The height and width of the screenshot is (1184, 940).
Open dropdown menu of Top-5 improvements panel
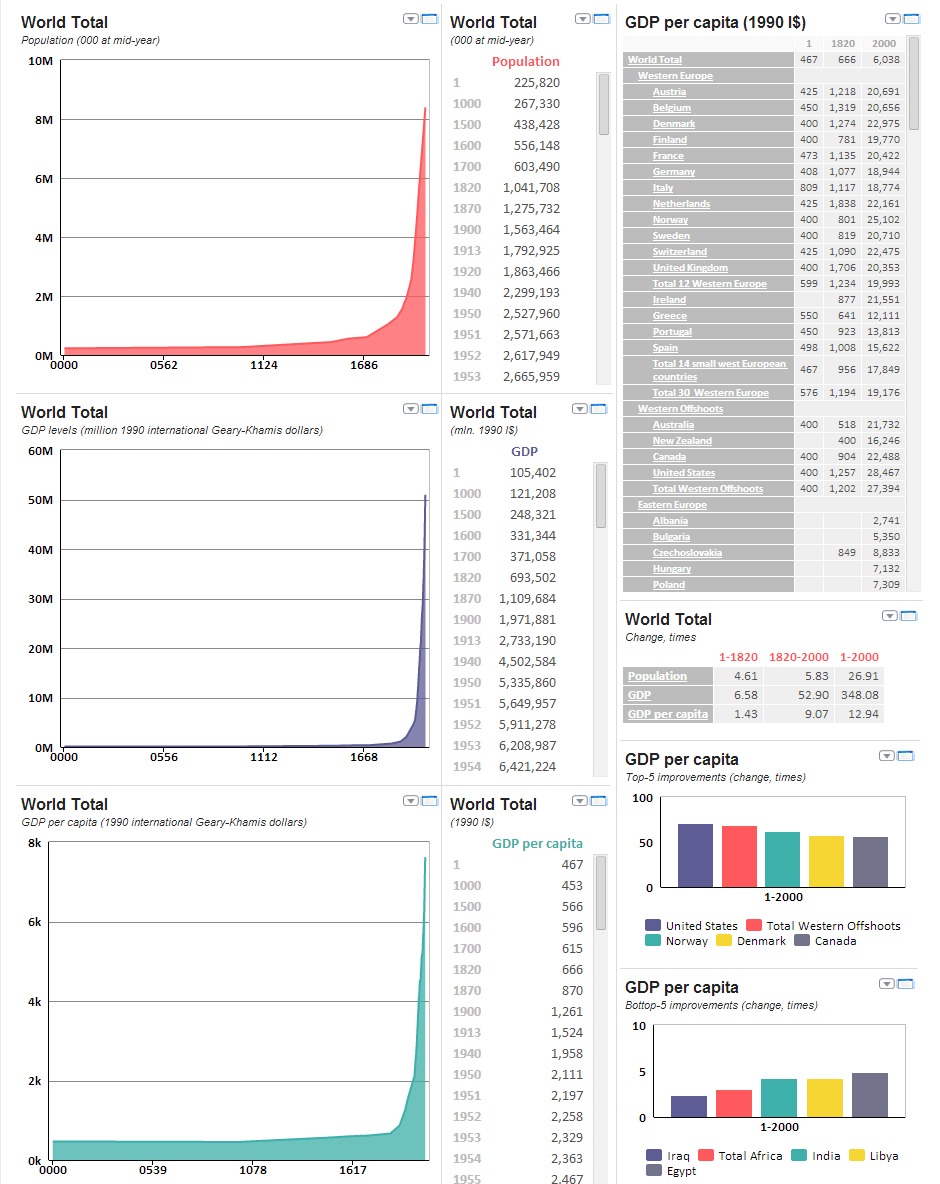pos(887,756)
